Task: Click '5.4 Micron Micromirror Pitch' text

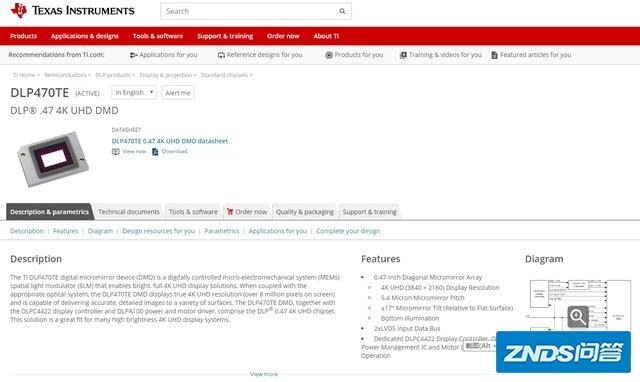Action: click(422, 298)
